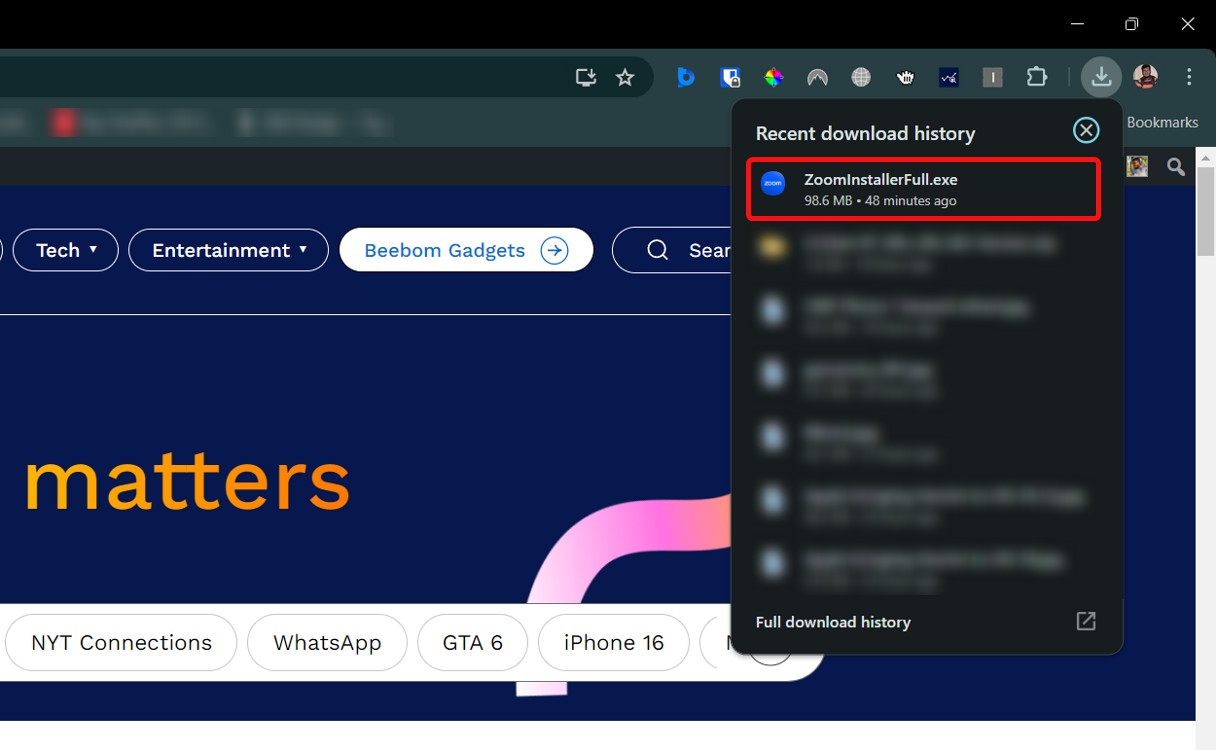This screenshot has height=750, width=1216.
Task: Open Beebom Gadgets with the arrow button
Action: tap(555, 250)
